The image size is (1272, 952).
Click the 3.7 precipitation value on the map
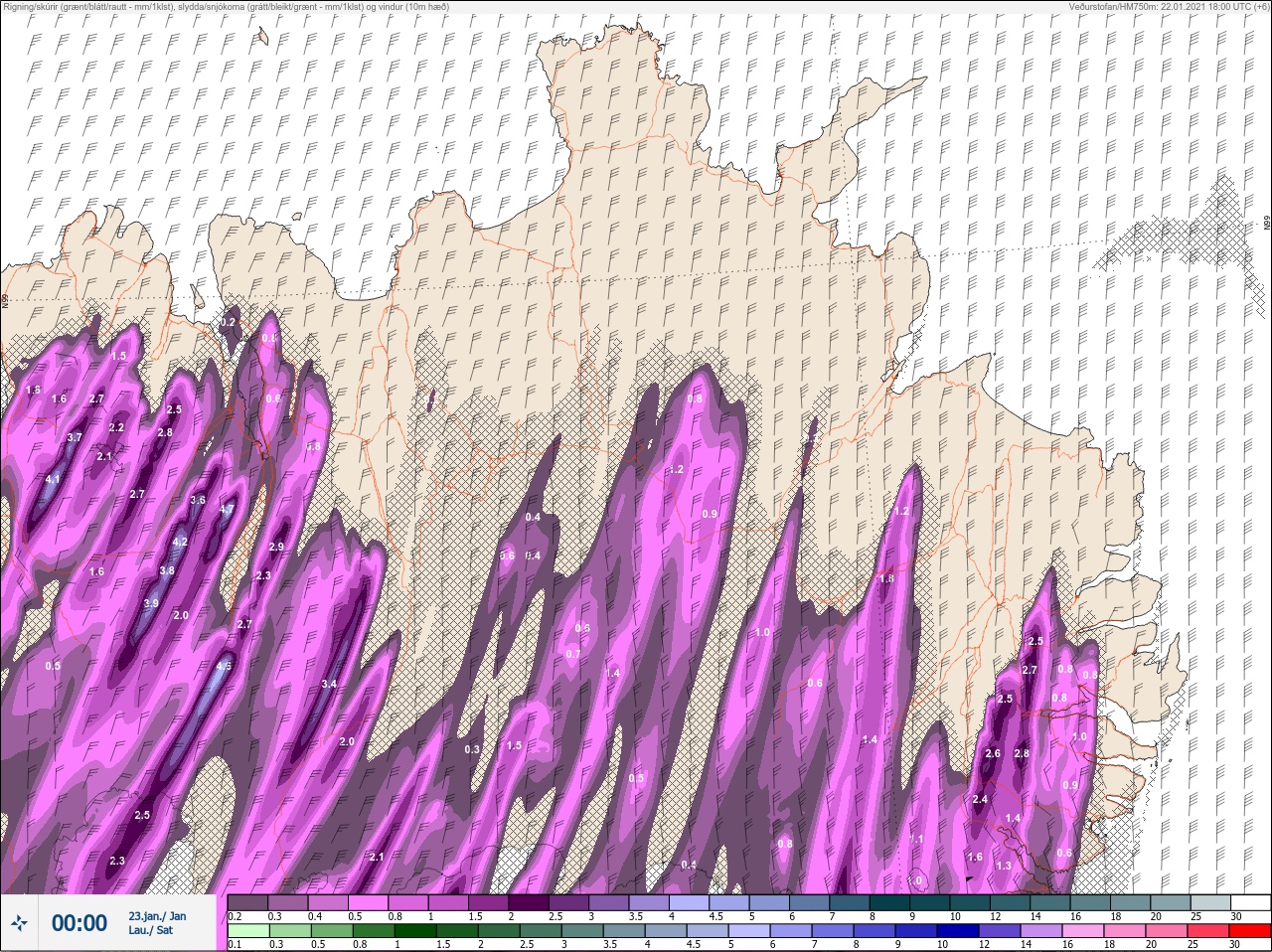tap(75, 437)
